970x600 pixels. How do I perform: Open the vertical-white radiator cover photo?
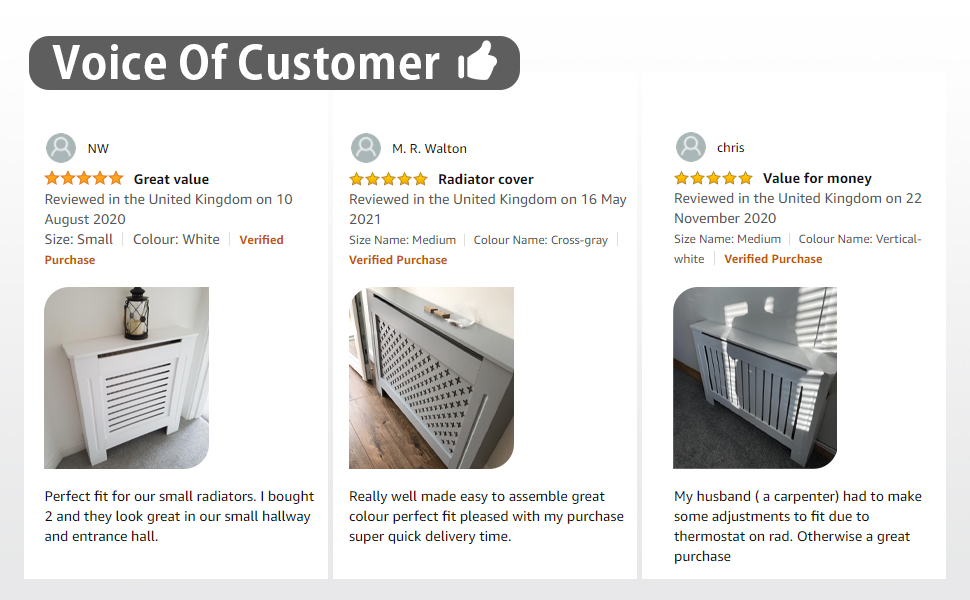755,377
